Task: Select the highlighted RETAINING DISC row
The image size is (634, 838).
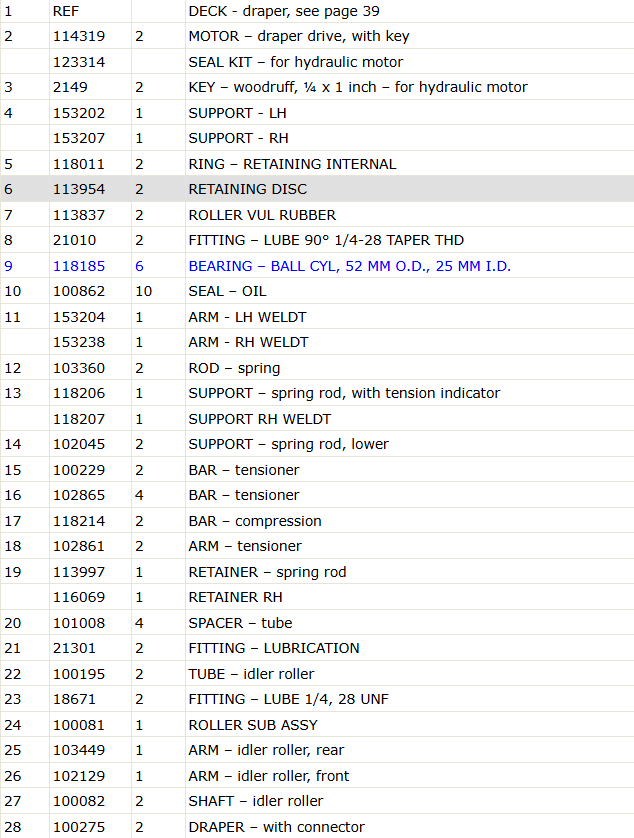Action: (317, 189)
